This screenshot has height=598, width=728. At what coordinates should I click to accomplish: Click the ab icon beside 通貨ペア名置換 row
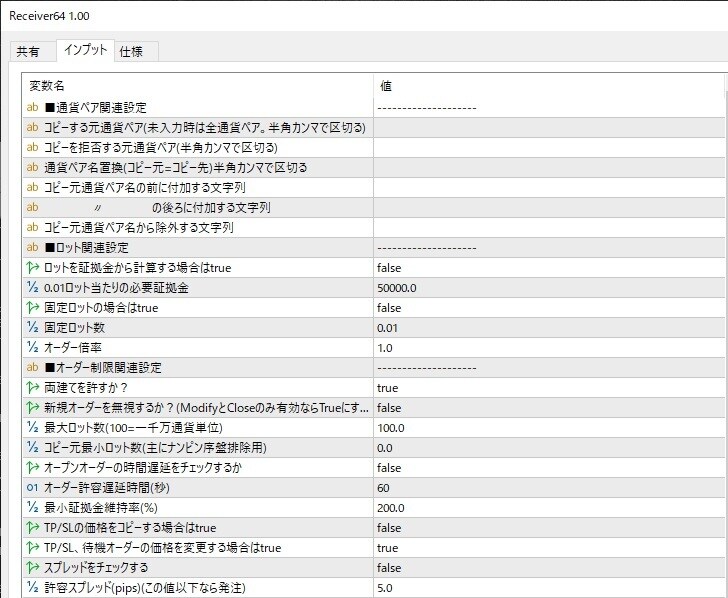pyautogui.click(x=32, y=167)
